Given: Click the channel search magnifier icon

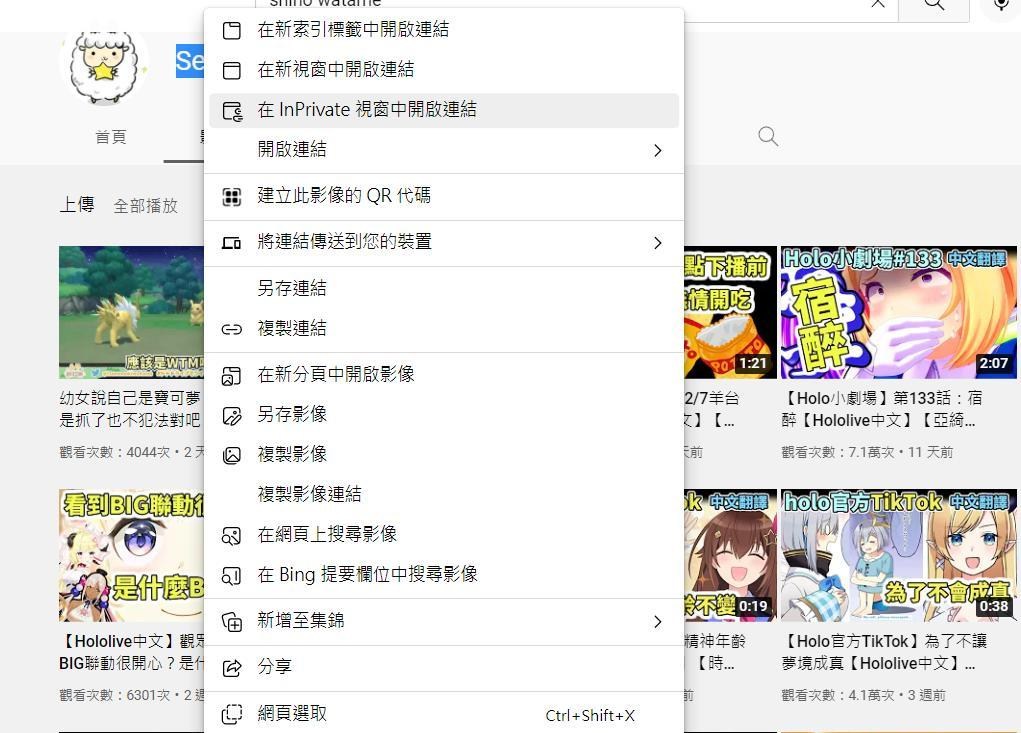Looking at the screenshot, I should [x=768, y=137].
